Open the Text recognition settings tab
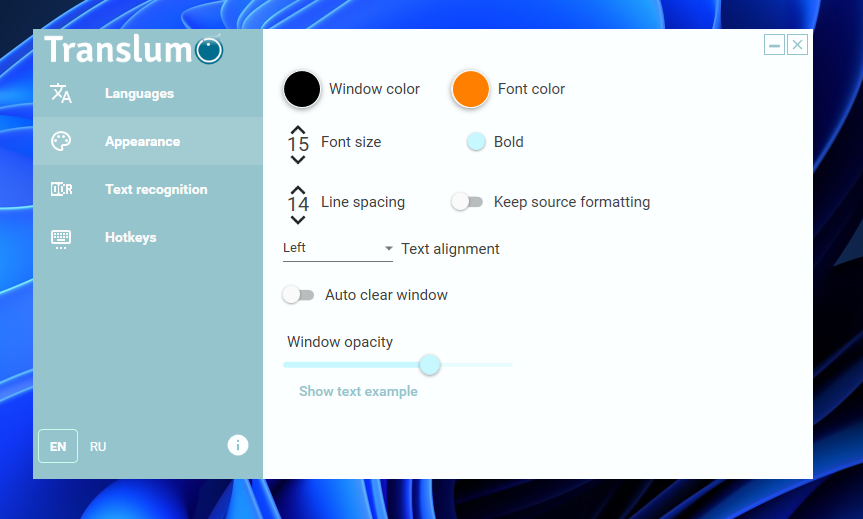863x519 pixels. tap(156, 189)
